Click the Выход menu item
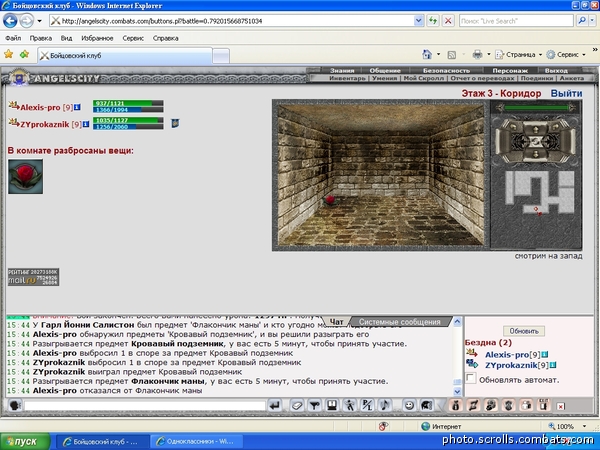The width and height of the screenshot is (600, 450). [x=556, y=70]
